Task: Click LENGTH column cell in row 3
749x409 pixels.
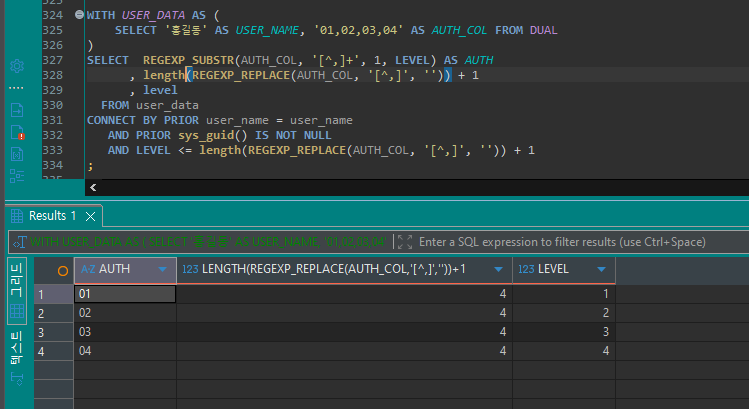Action: tap(344, 332)
